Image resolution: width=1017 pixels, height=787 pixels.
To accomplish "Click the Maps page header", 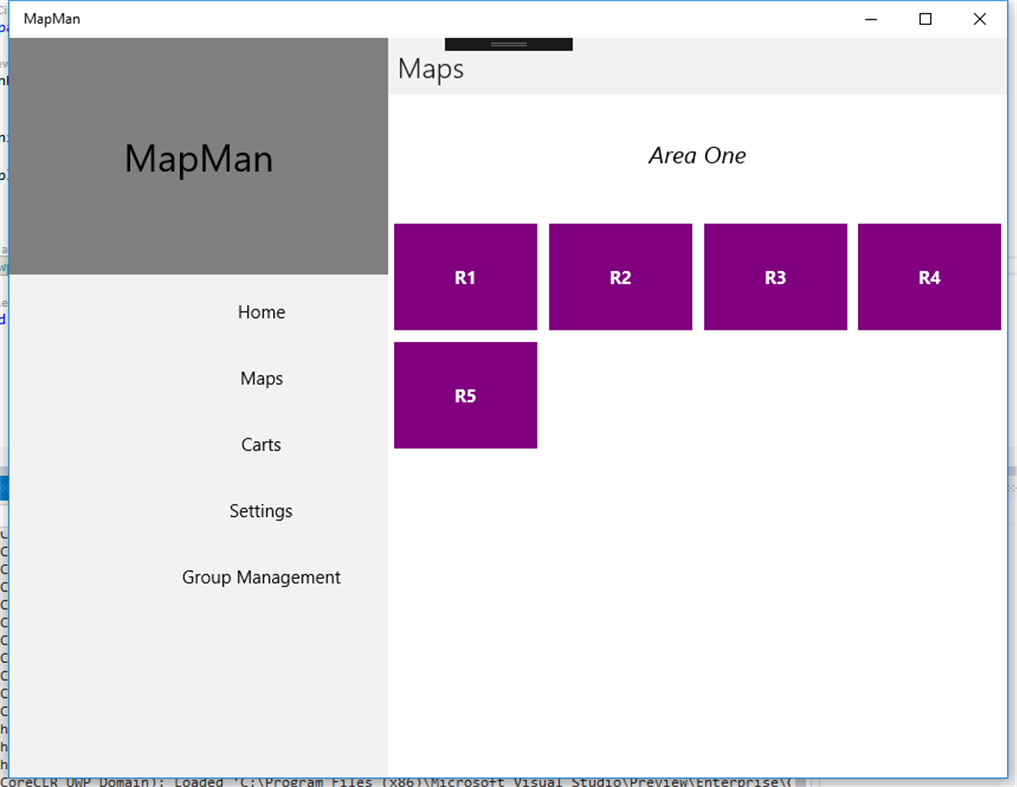I will (x=430, y=69).
